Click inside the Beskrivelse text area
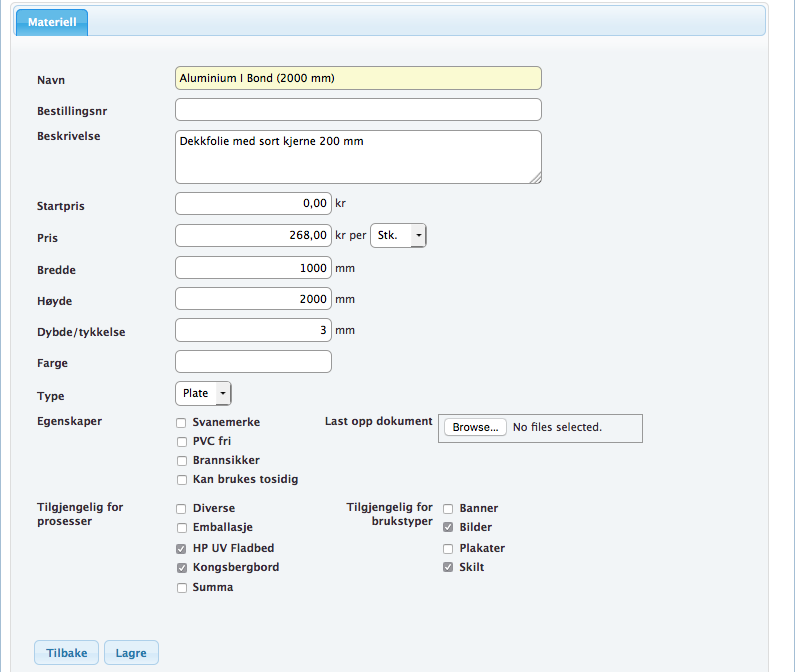 point(358,157)
